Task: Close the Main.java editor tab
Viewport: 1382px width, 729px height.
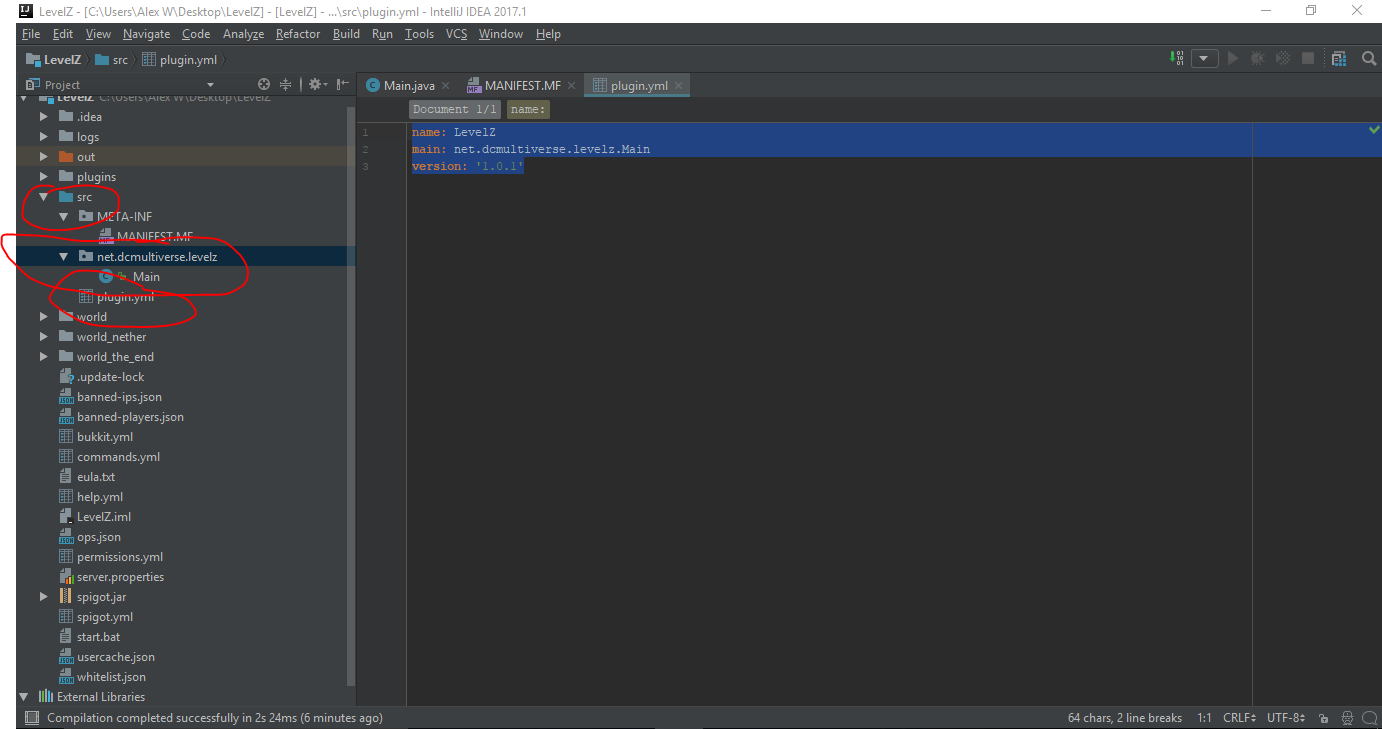Action: coord(444,85)
